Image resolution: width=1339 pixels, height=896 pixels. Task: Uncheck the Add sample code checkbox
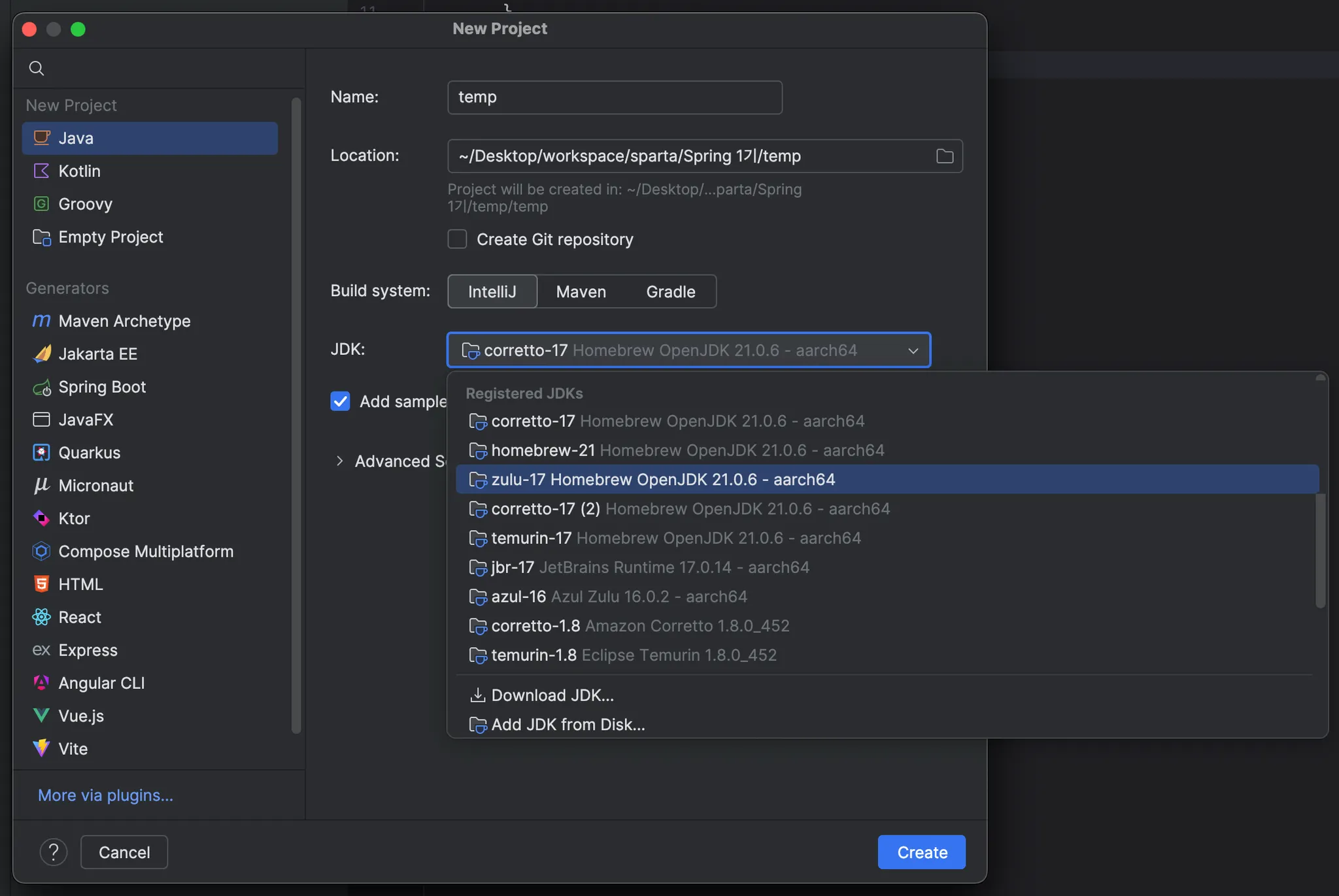click(x=340, y=401)
